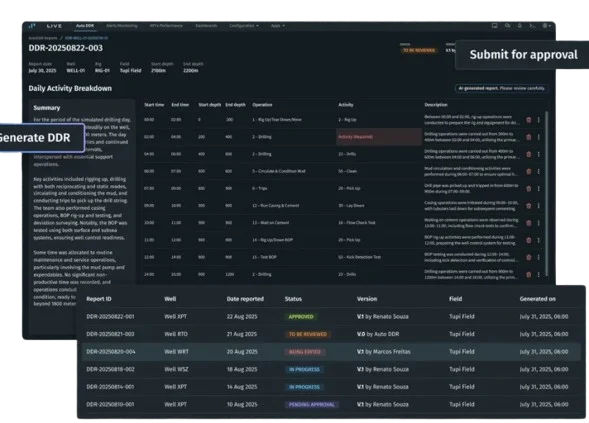Viewport: 589px width, 423px height.
Task: Click the Report ID column header
Action: click(99, 299)
